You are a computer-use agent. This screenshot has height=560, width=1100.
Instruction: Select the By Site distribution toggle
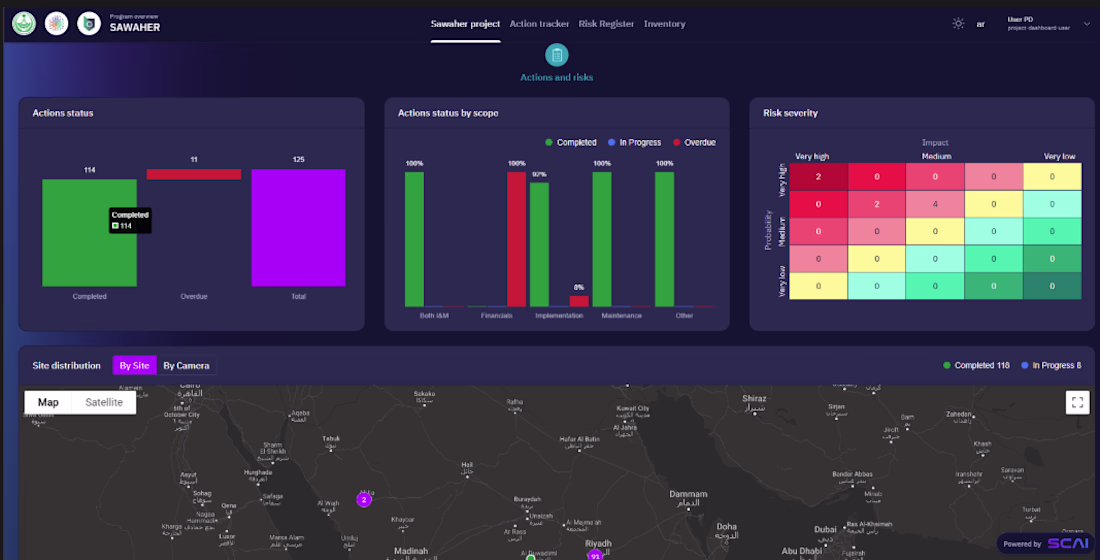[x=134, y=366]
